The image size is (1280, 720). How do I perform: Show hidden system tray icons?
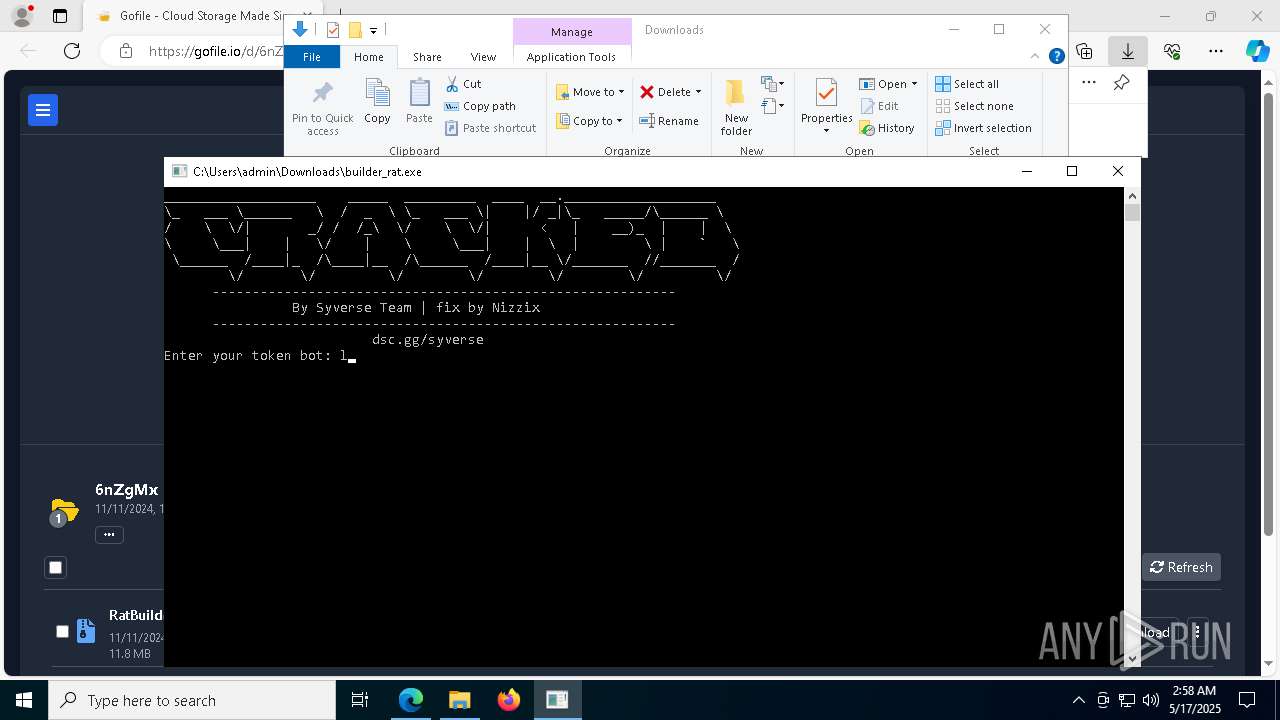[x=1078, y=700]
